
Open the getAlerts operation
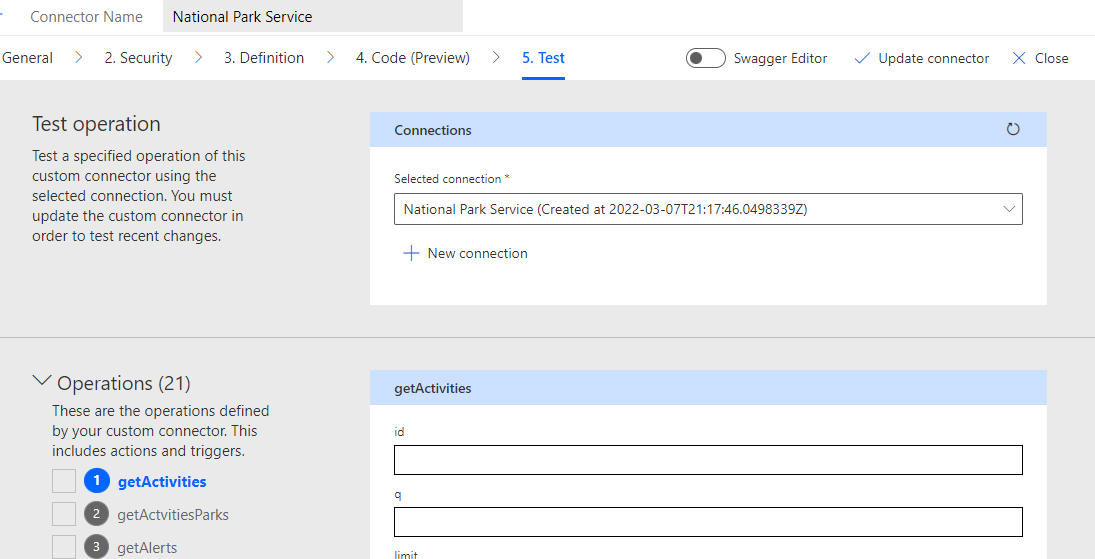coord(147,548)
